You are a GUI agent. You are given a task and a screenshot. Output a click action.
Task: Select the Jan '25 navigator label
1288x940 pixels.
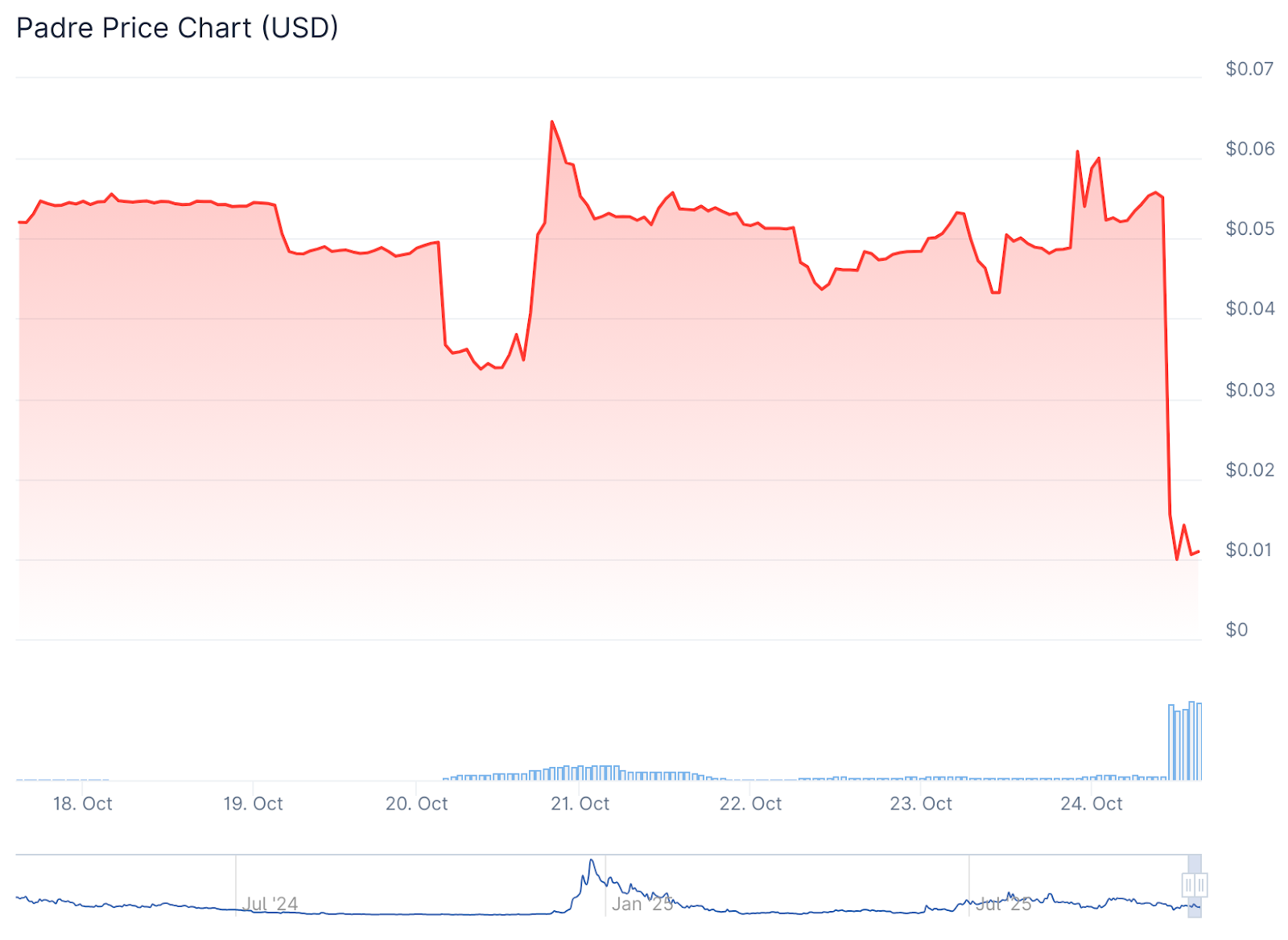(x=642, y=904)
